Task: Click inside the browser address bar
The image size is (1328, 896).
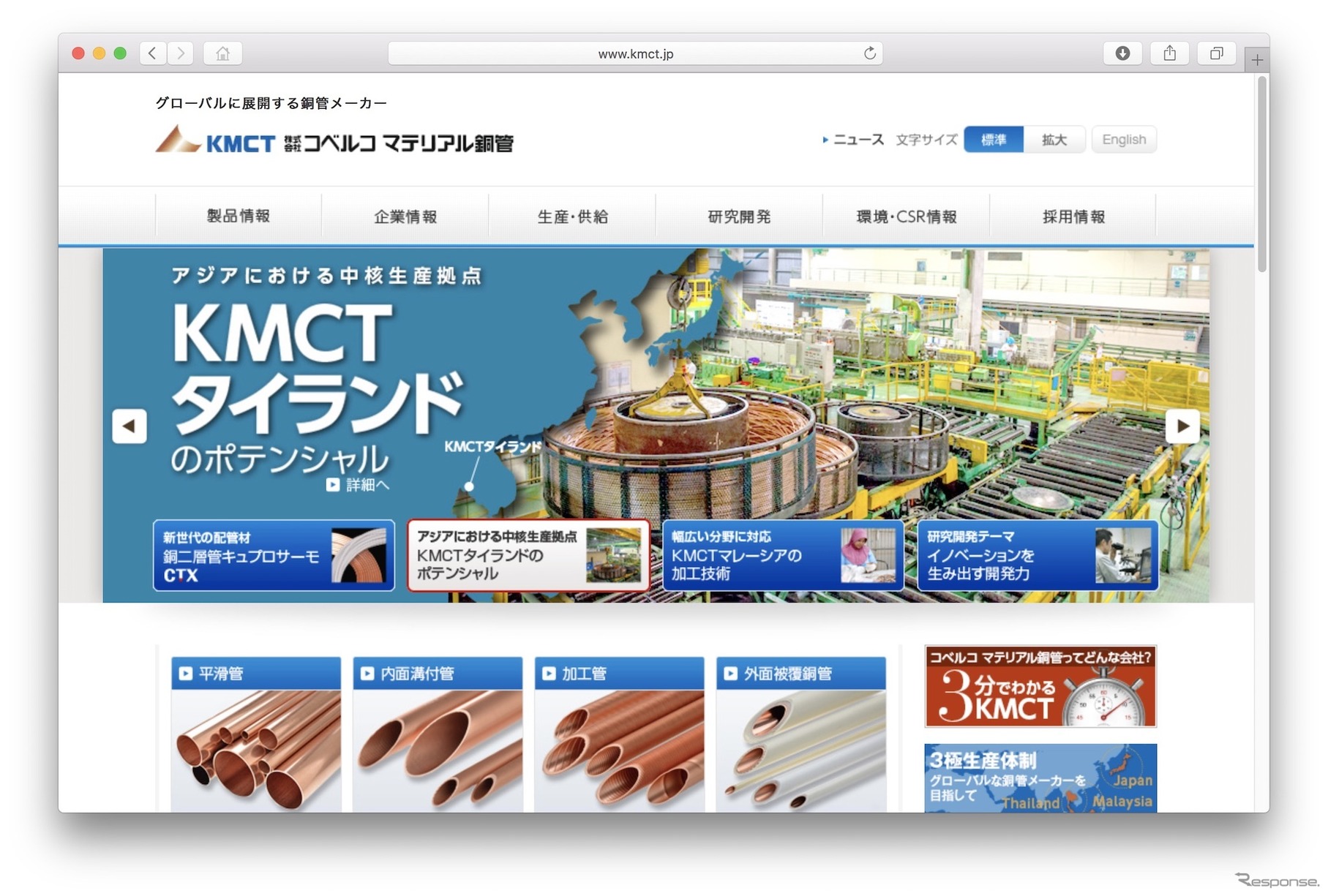Action: click(x=637, y=53)
